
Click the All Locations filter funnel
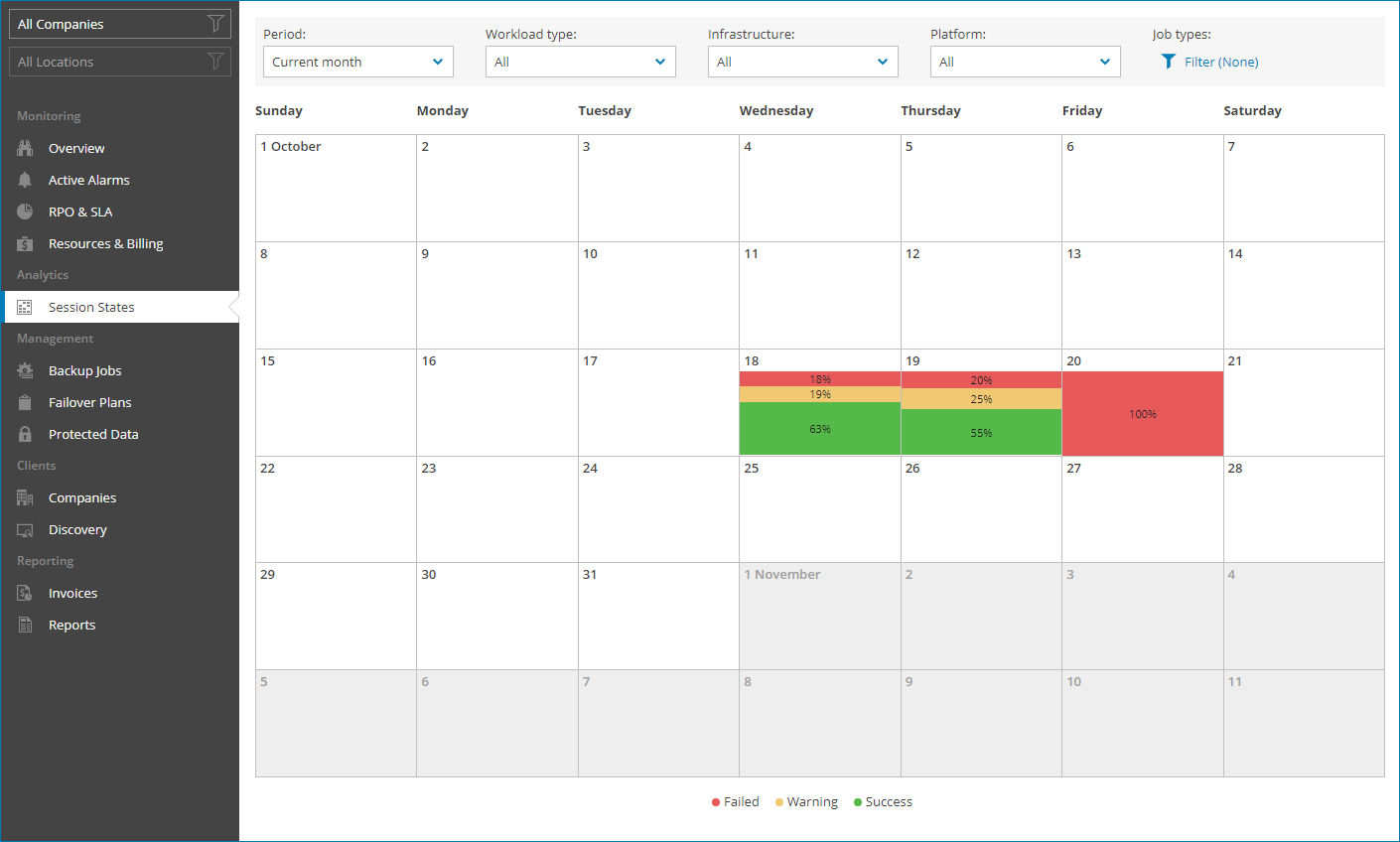click(x=216, y=62)
